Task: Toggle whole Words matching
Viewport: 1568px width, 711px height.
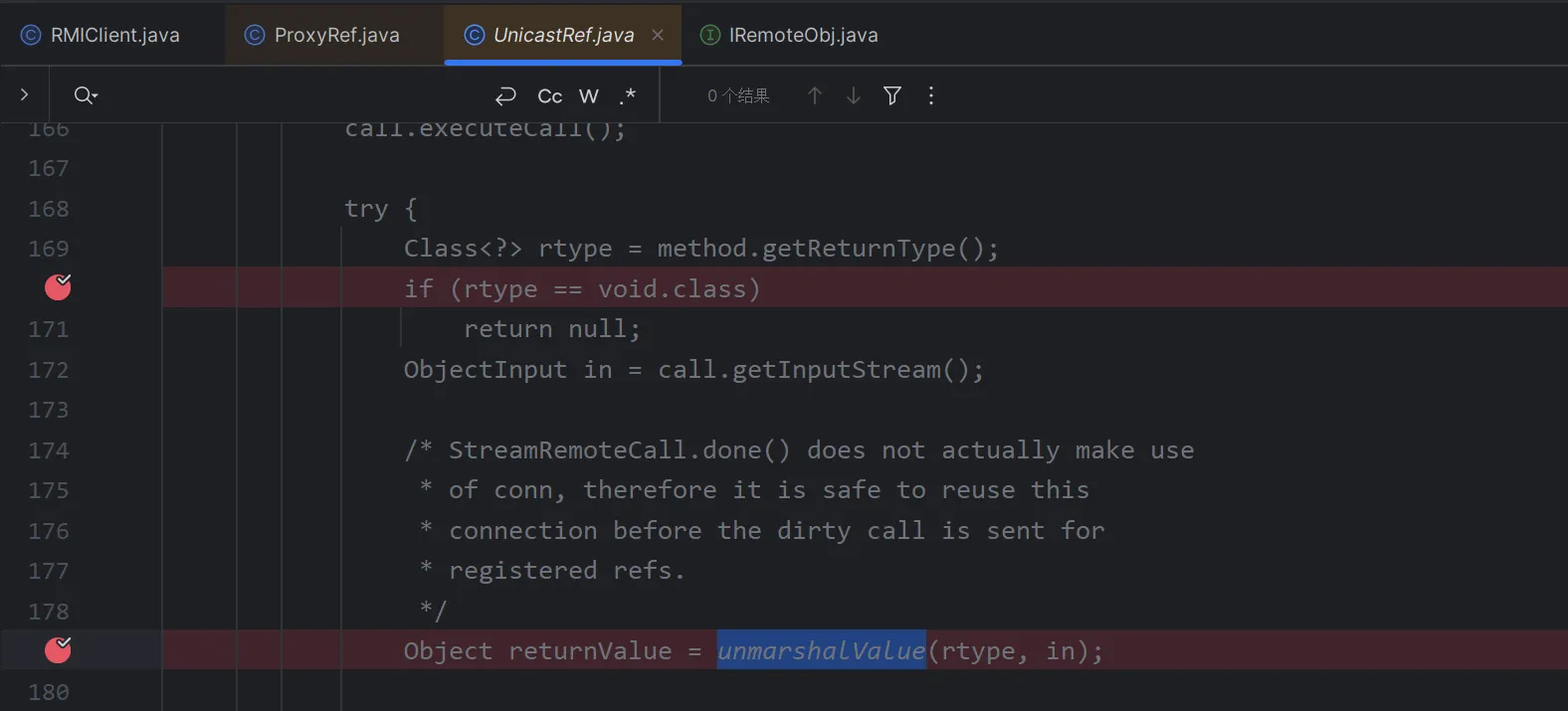Action: click(589, 95)
